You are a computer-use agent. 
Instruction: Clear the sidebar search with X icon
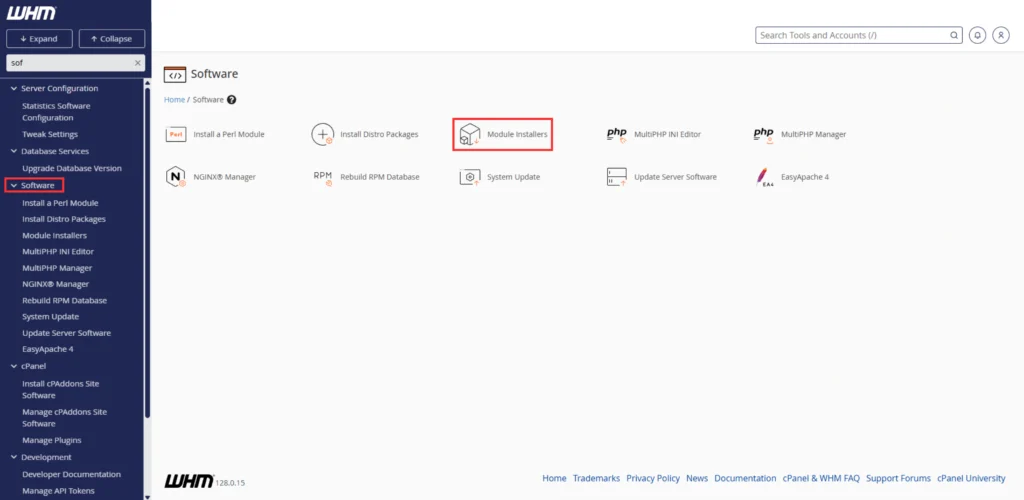[x=138, y=63]
